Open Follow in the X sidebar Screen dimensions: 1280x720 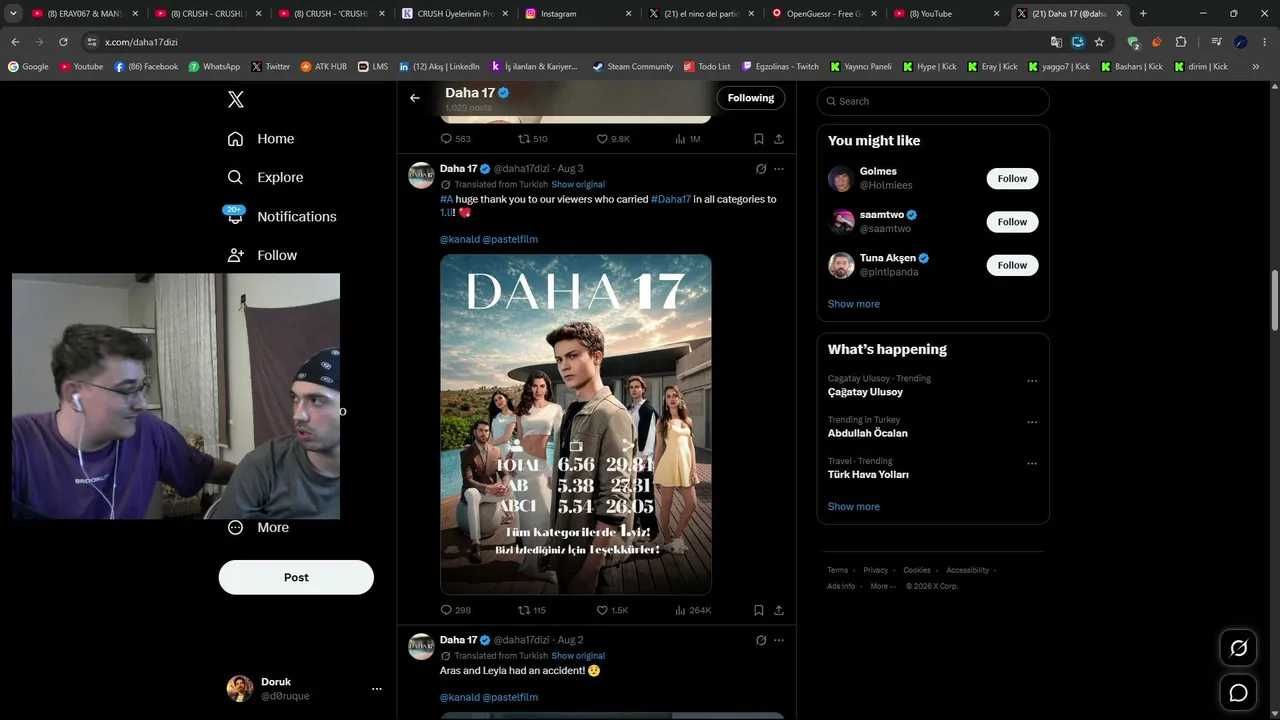click(262, 255)
